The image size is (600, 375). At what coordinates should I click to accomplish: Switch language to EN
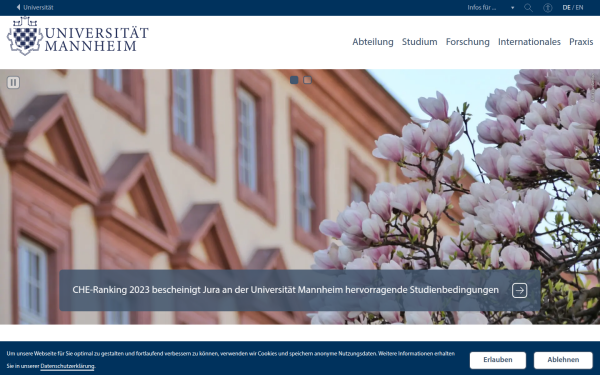tap(579, 7)
